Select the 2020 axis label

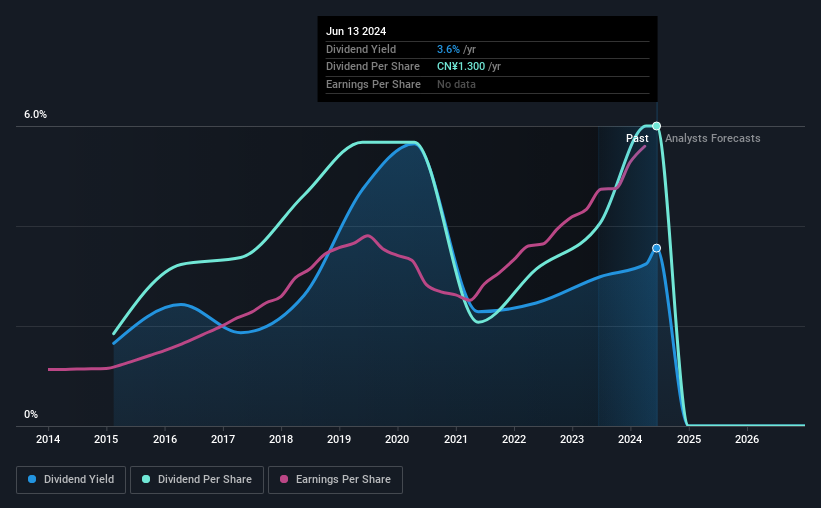(397, 439)
